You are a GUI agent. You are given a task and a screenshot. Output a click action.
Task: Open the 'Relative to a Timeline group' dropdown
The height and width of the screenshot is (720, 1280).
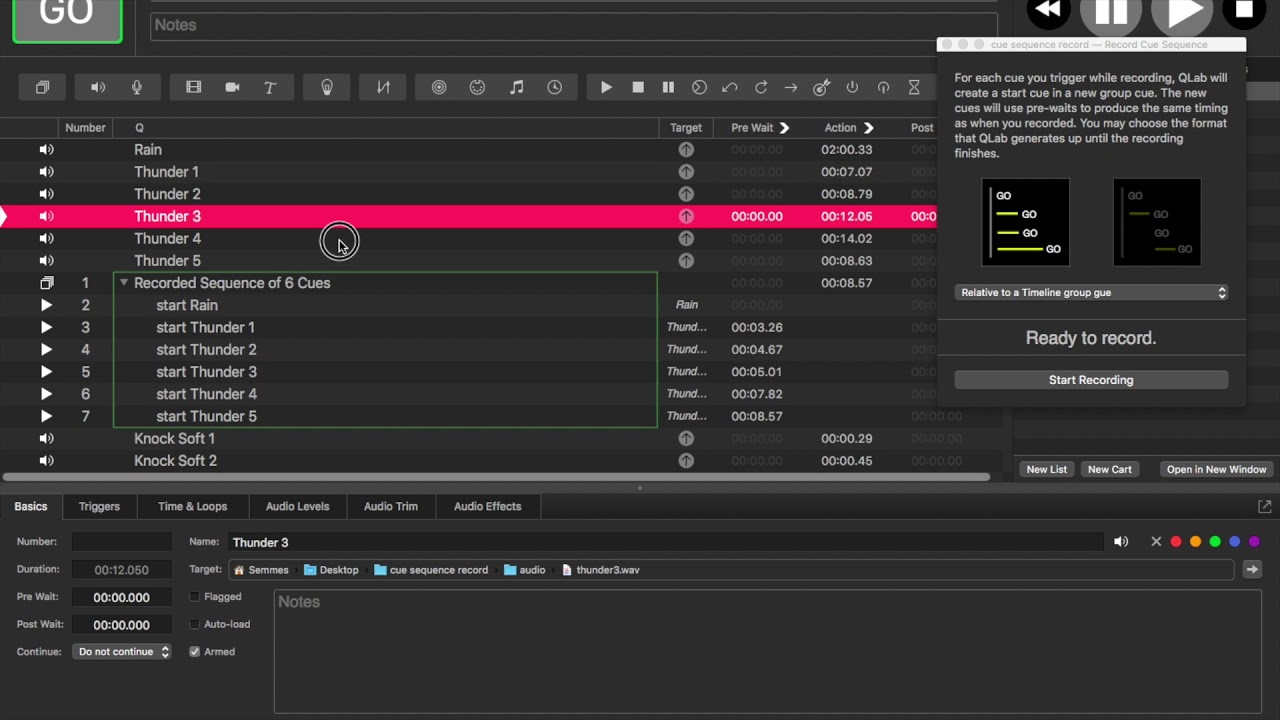click(x=1091, y=293)
